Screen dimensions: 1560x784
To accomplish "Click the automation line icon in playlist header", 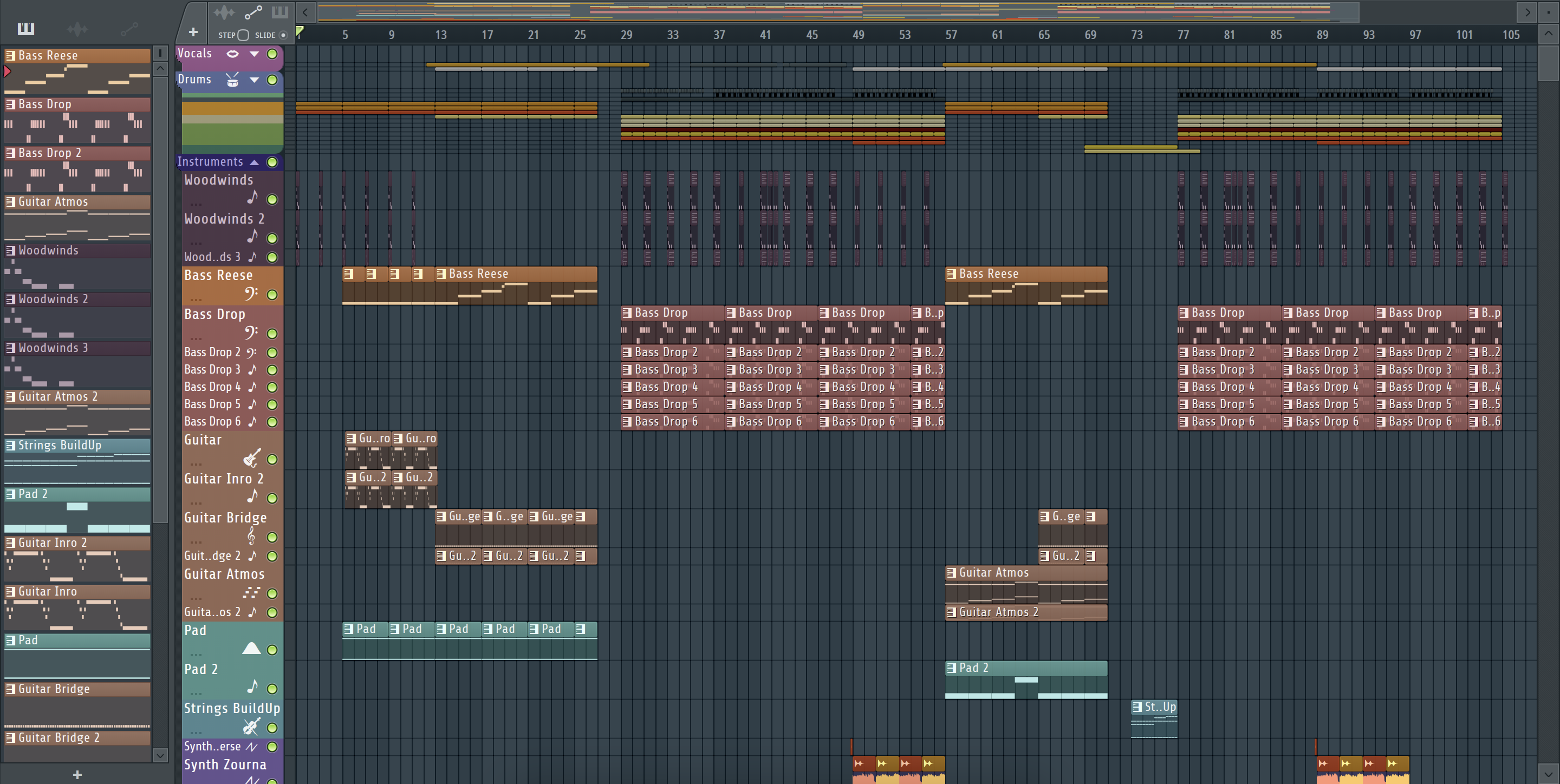I will click(253, 12).
